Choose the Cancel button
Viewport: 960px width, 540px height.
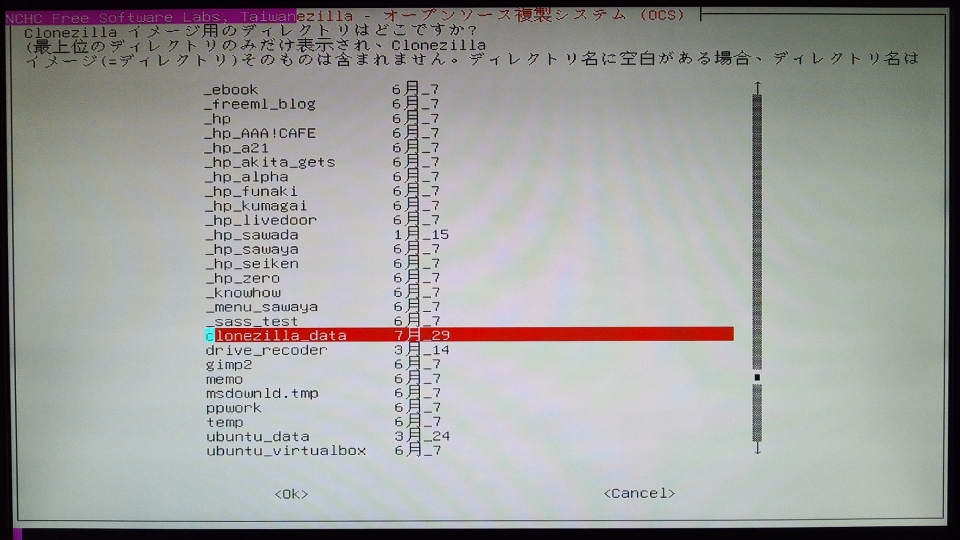(x=639, y=493)
